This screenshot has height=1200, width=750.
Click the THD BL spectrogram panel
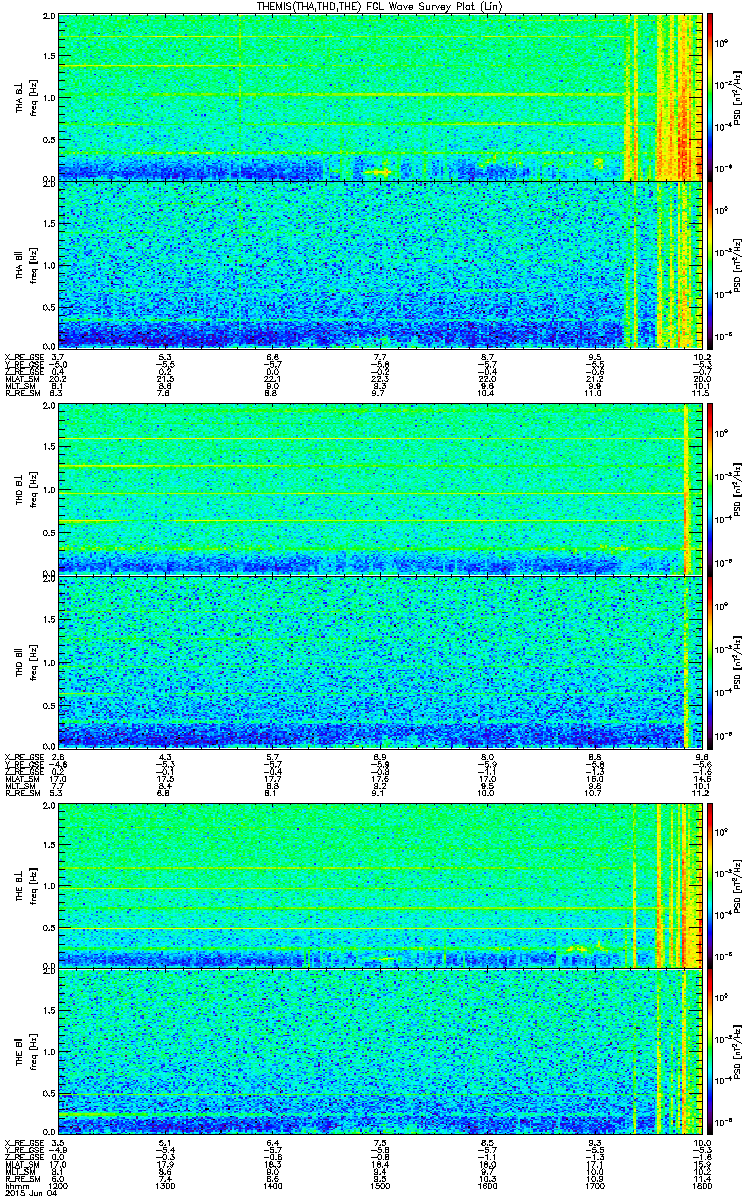click(381, 490)
